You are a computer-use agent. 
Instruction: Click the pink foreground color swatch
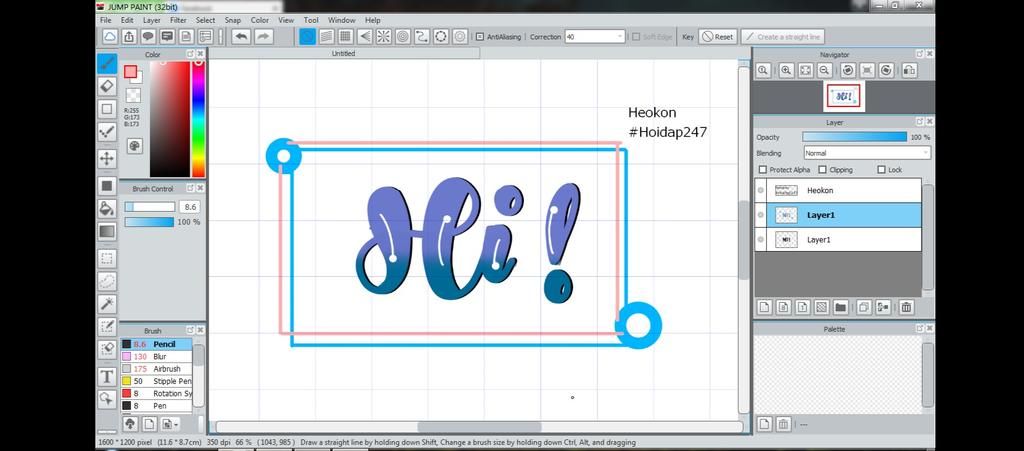coord(131,72)
